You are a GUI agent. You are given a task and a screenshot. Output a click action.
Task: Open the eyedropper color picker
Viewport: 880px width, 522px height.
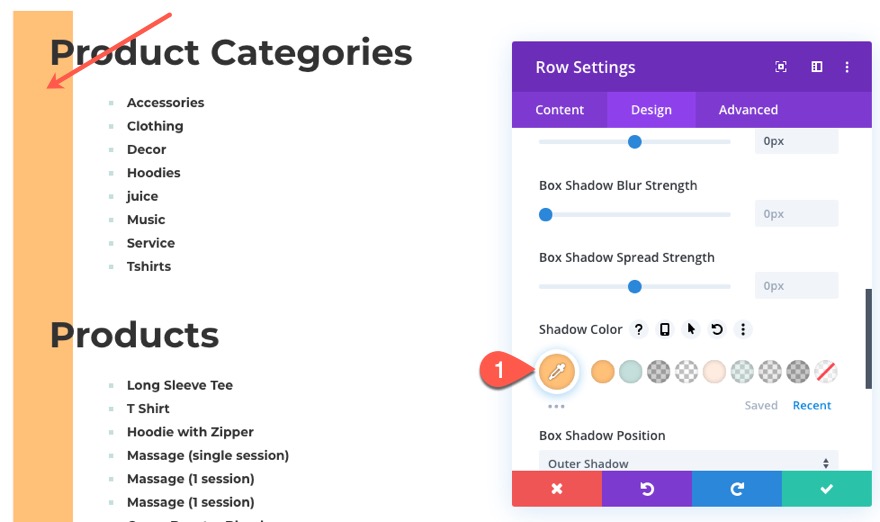pyautogui.click(x=555, y=371)
